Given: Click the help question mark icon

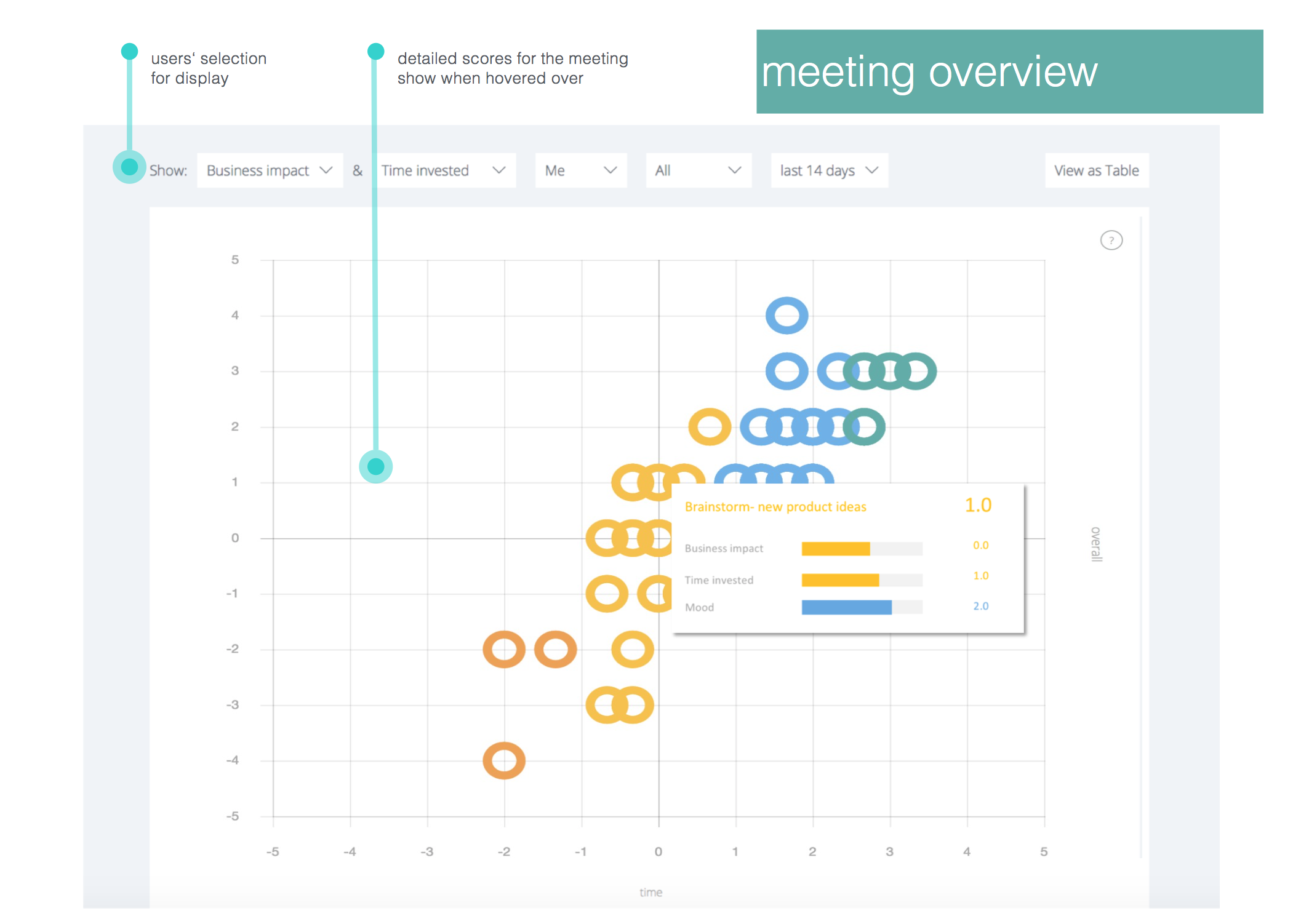Looking at the screenshot, I should coord(1111,241).
